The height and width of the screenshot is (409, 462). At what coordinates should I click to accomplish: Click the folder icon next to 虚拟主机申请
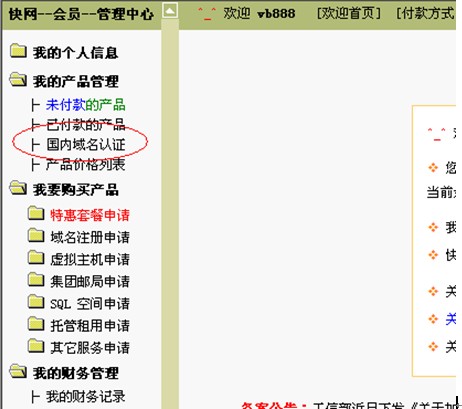coord(36,258)
